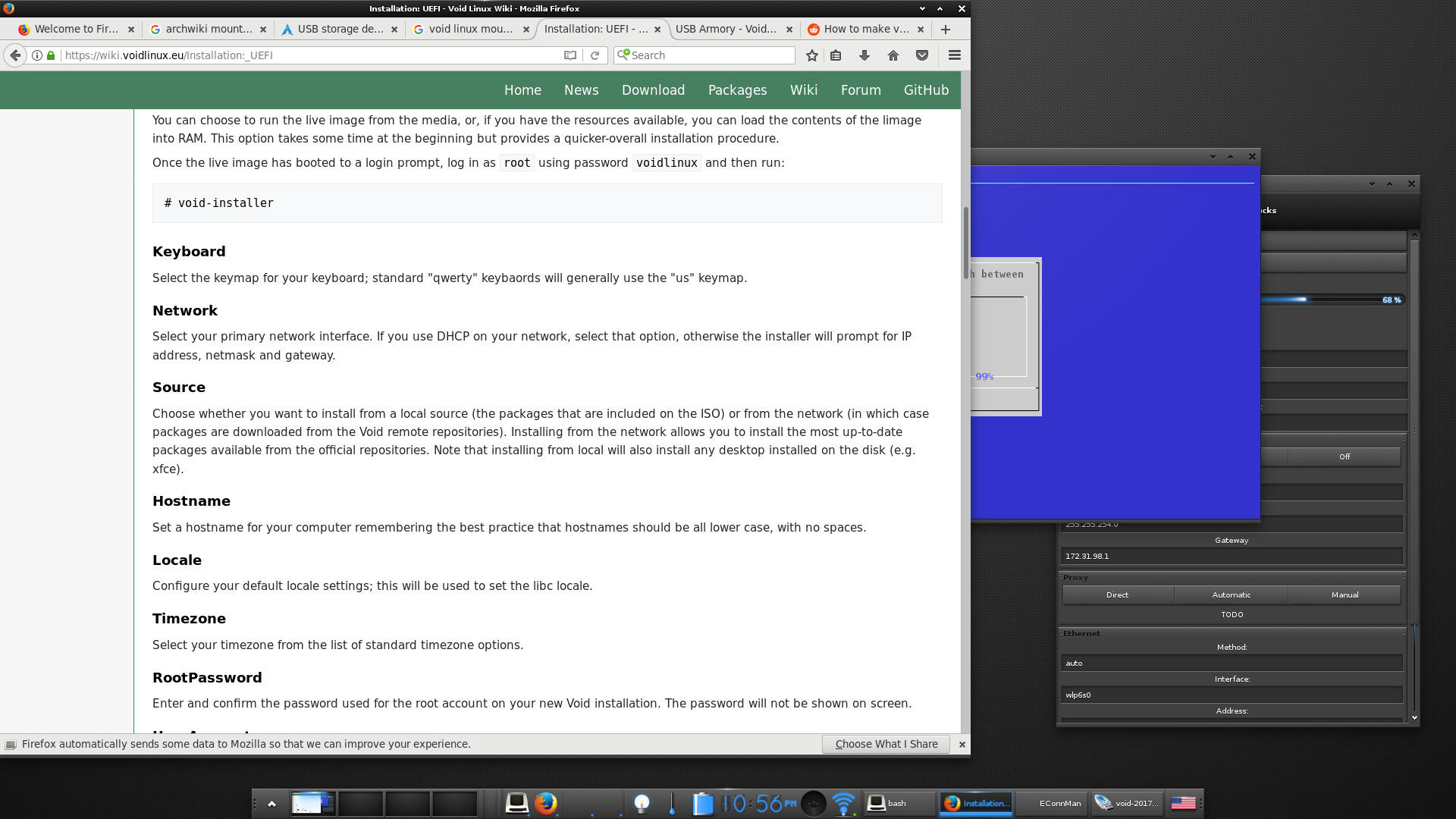Viewport: 1456px width, 819px height.
Task: Switch to 'USB storage de...' tab
Action: coord(340,30)
